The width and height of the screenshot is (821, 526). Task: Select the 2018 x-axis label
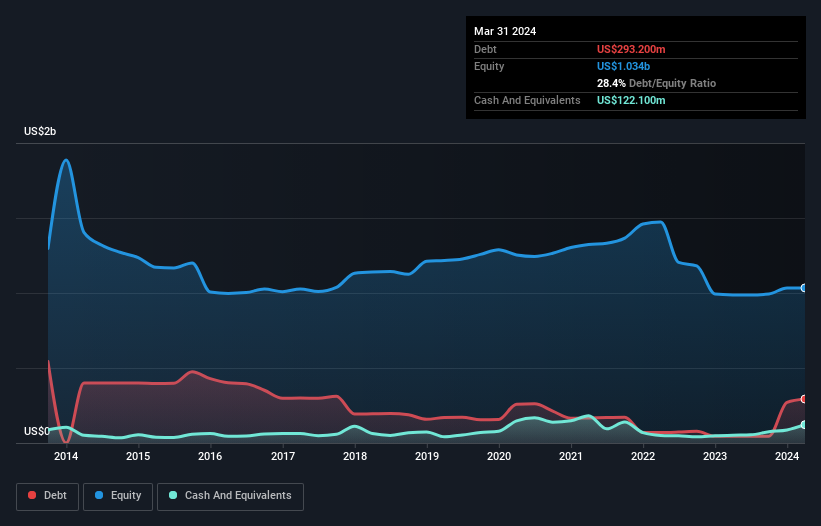[355, 456]
